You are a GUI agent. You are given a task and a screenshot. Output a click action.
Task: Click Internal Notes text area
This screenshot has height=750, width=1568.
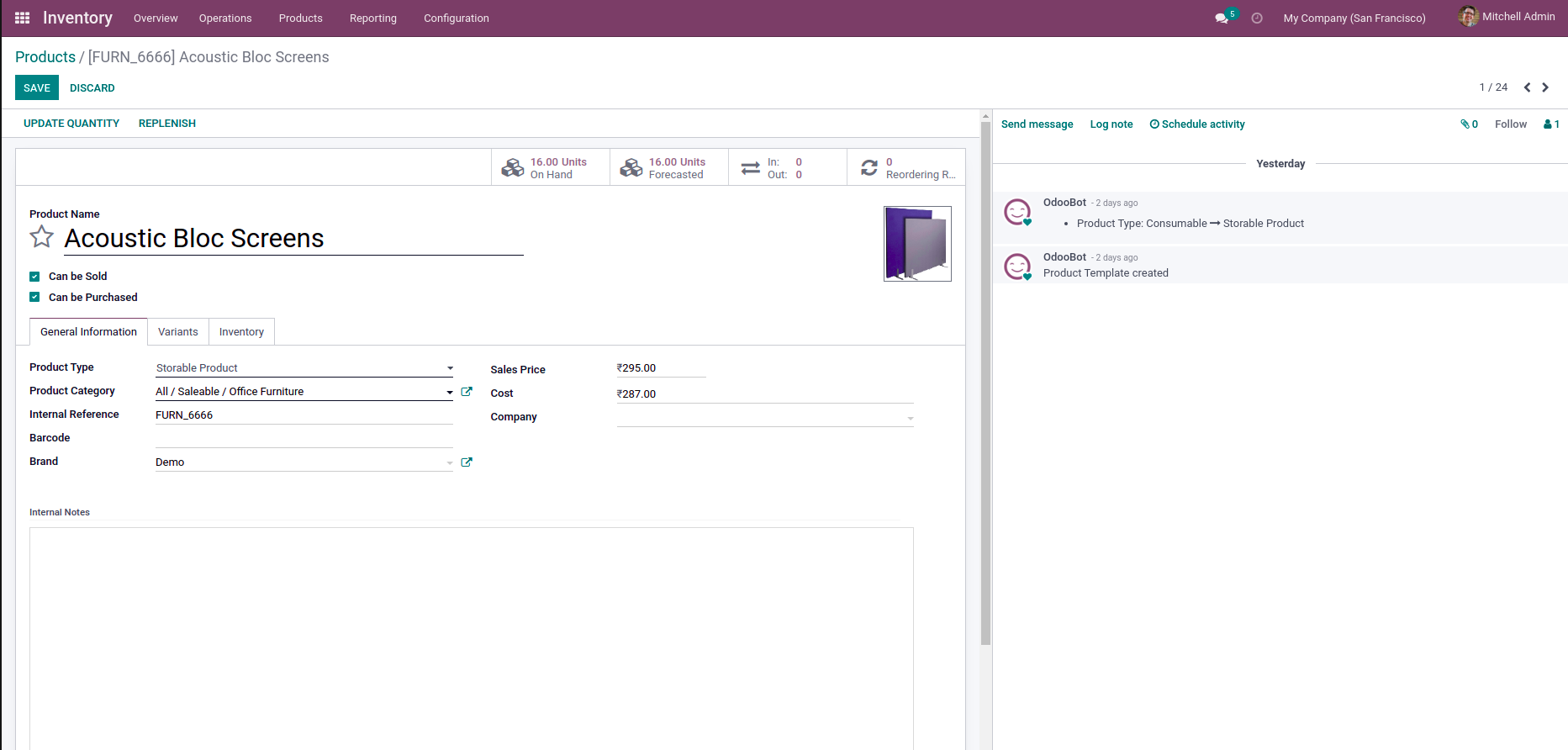coord(472,638)
